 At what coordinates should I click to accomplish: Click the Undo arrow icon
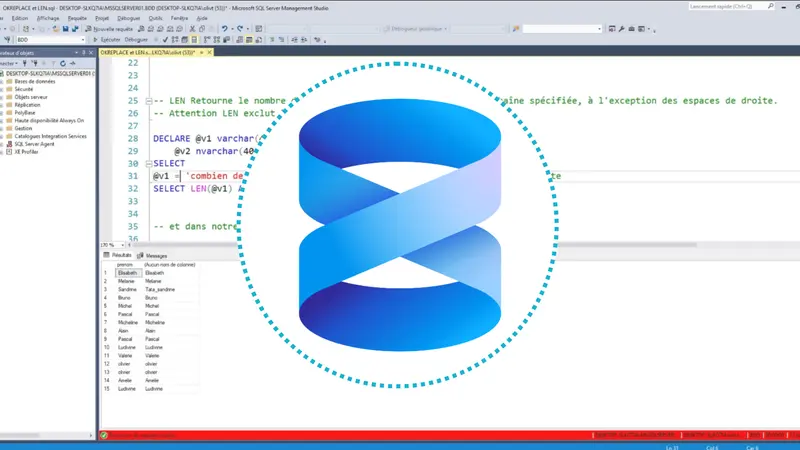[x=224, y=29]
